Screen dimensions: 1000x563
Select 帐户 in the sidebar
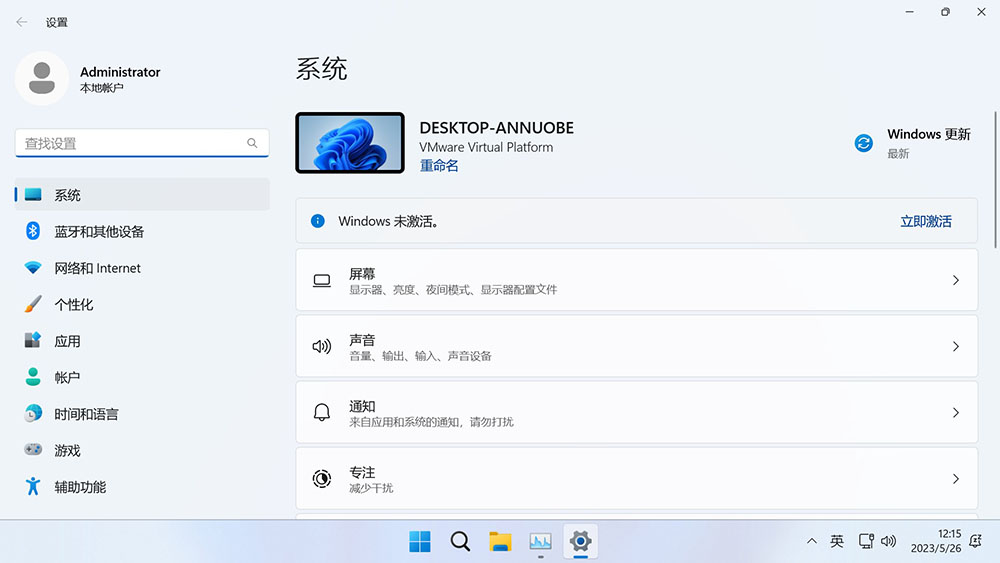tap(142, 377)
